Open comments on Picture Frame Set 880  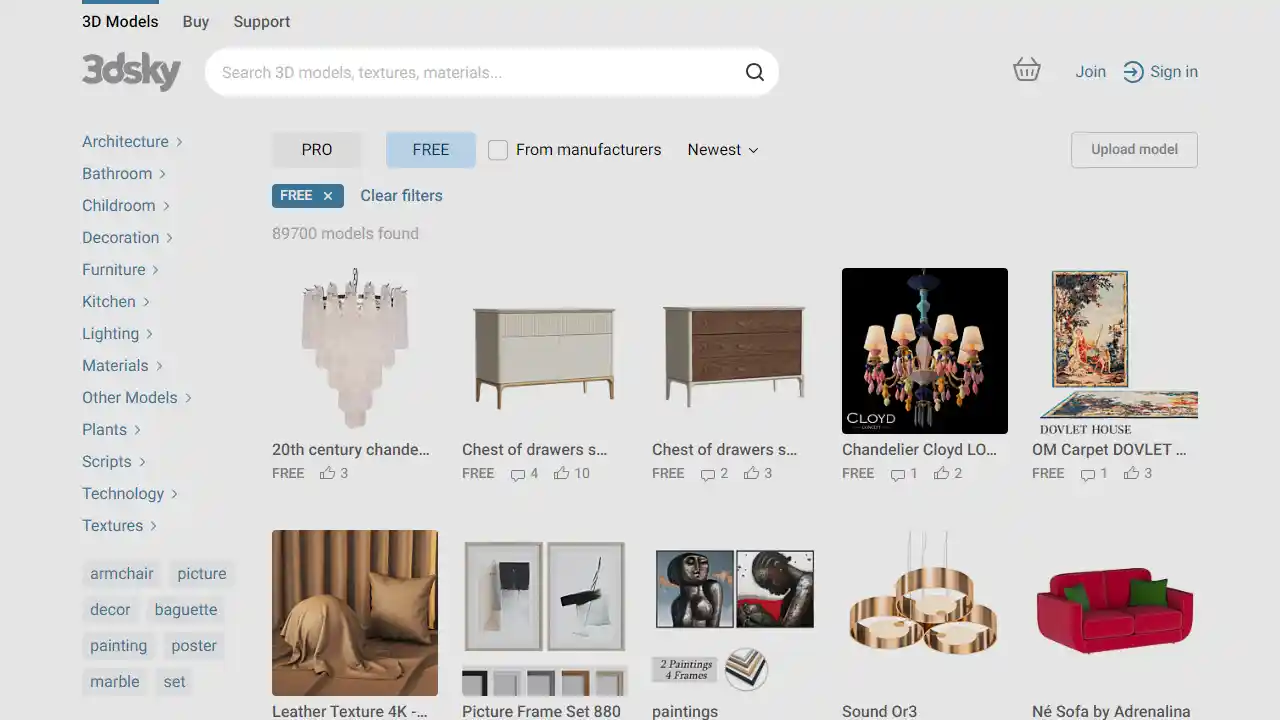tap(515, 718)
